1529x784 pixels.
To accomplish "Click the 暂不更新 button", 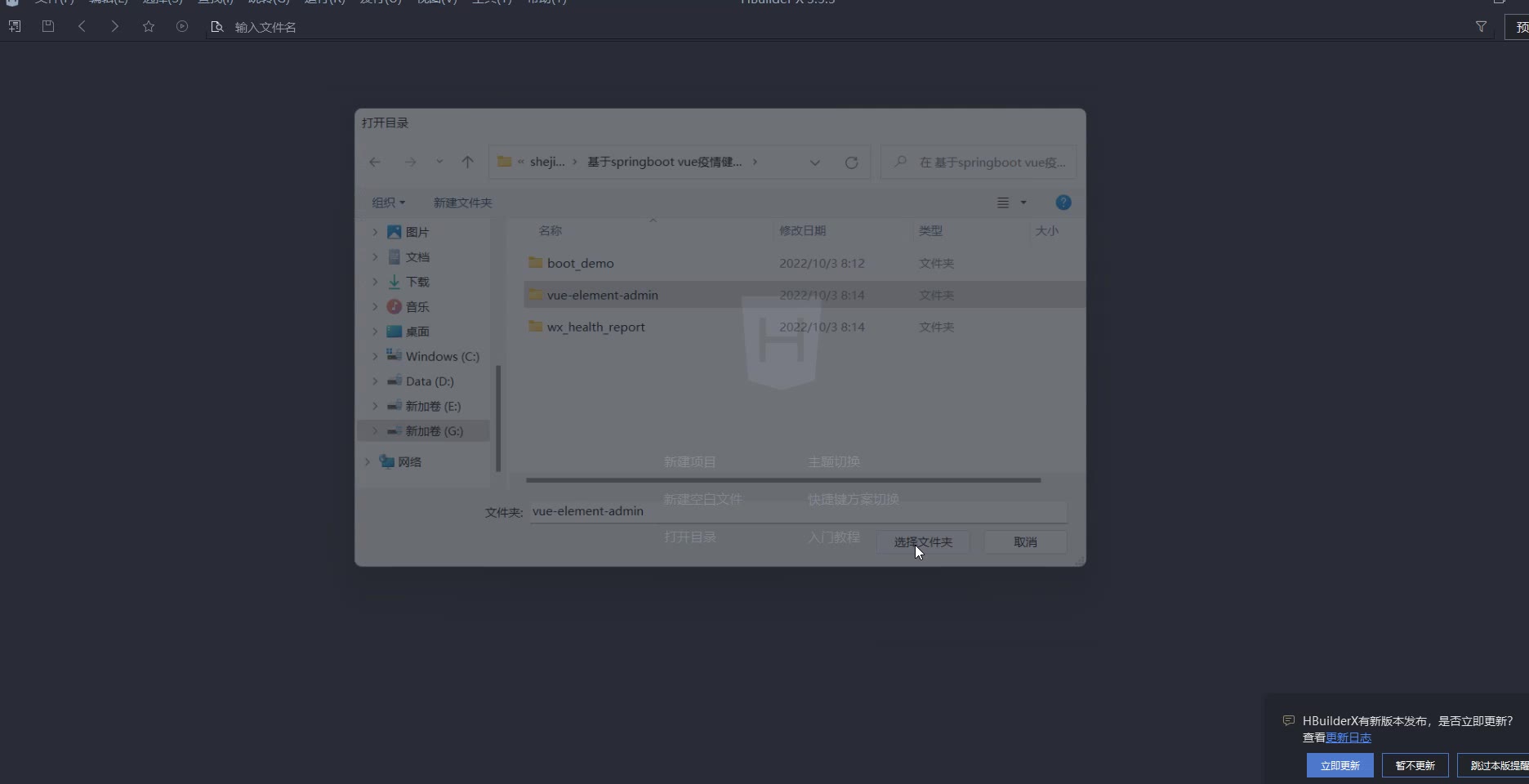I will [1415, 765].
